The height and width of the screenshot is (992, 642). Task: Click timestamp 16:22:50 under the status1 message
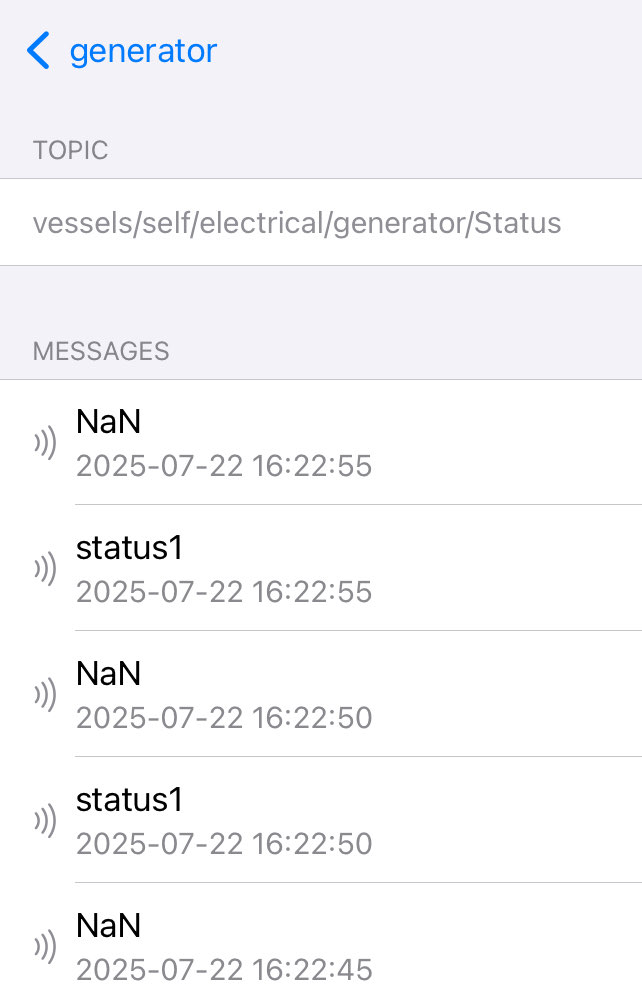pos(224,843)
